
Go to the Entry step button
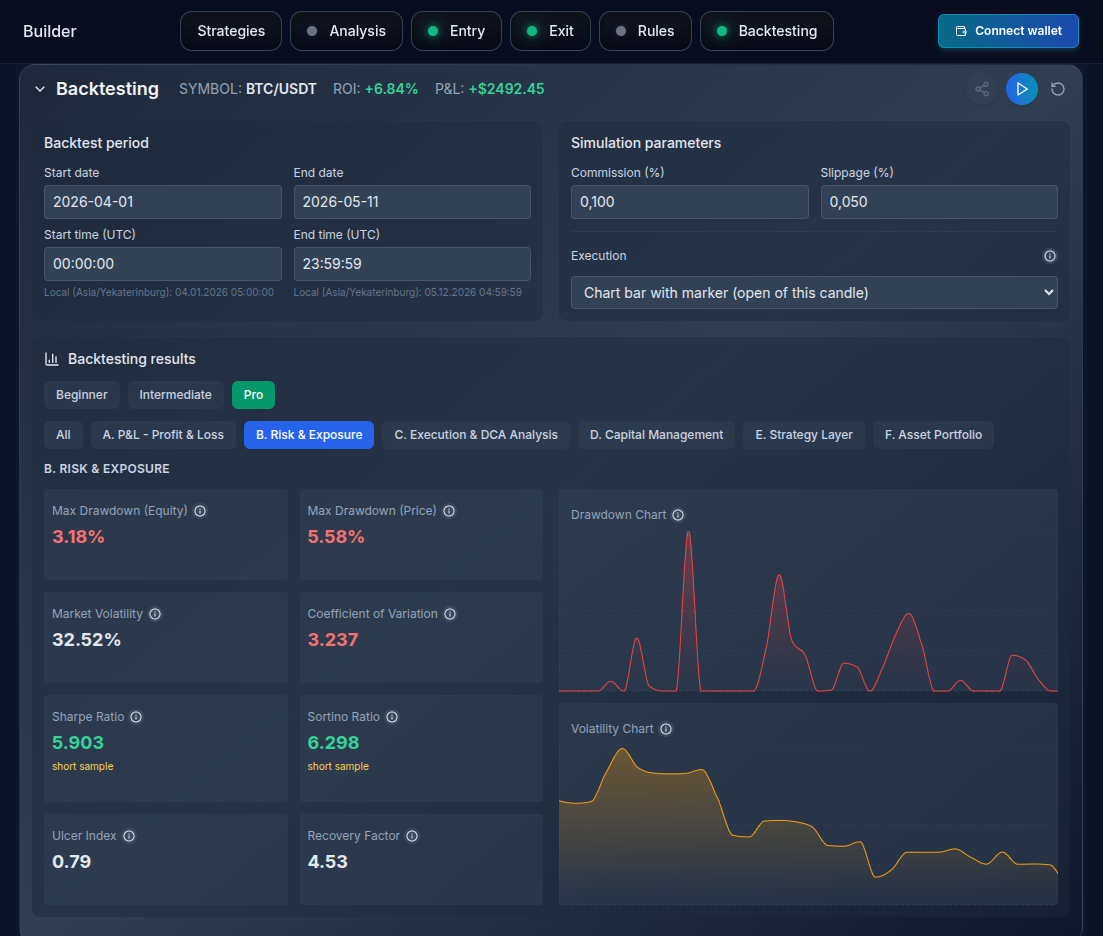[x=457, y=31]
